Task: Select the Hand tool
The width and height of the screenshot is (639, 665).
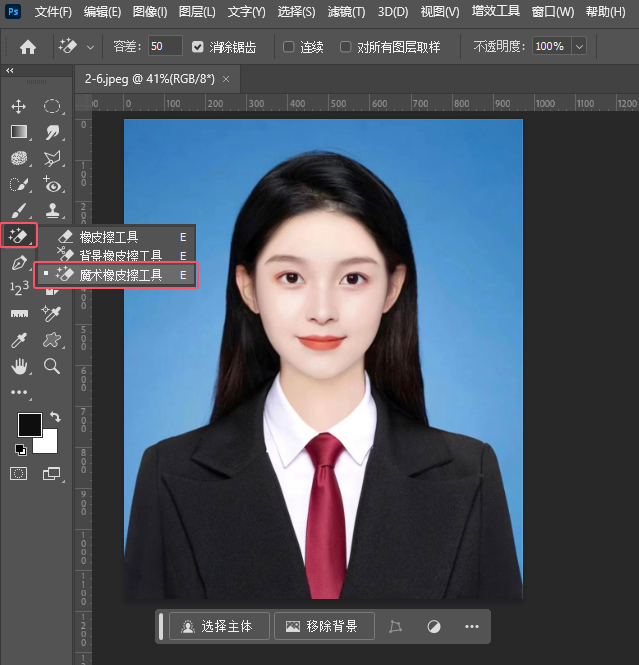Action: pos(19,366)
